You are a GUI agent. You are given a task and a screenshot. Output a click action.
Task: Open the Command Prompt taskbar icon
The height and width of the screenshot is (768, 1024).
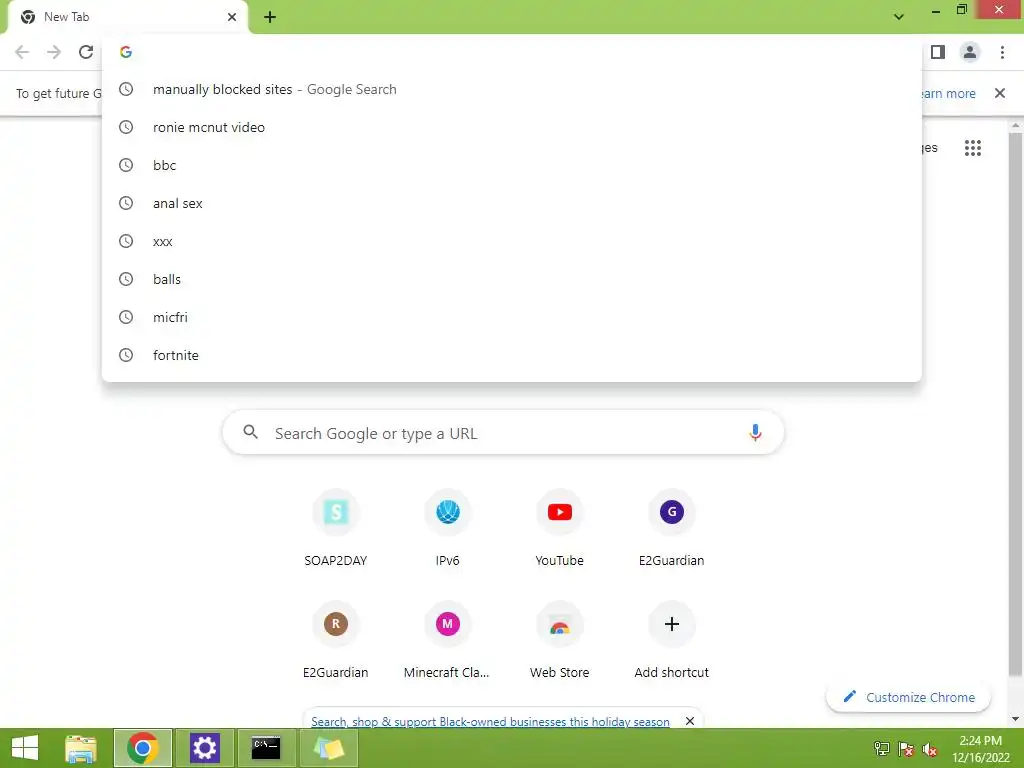pos(266,748)
